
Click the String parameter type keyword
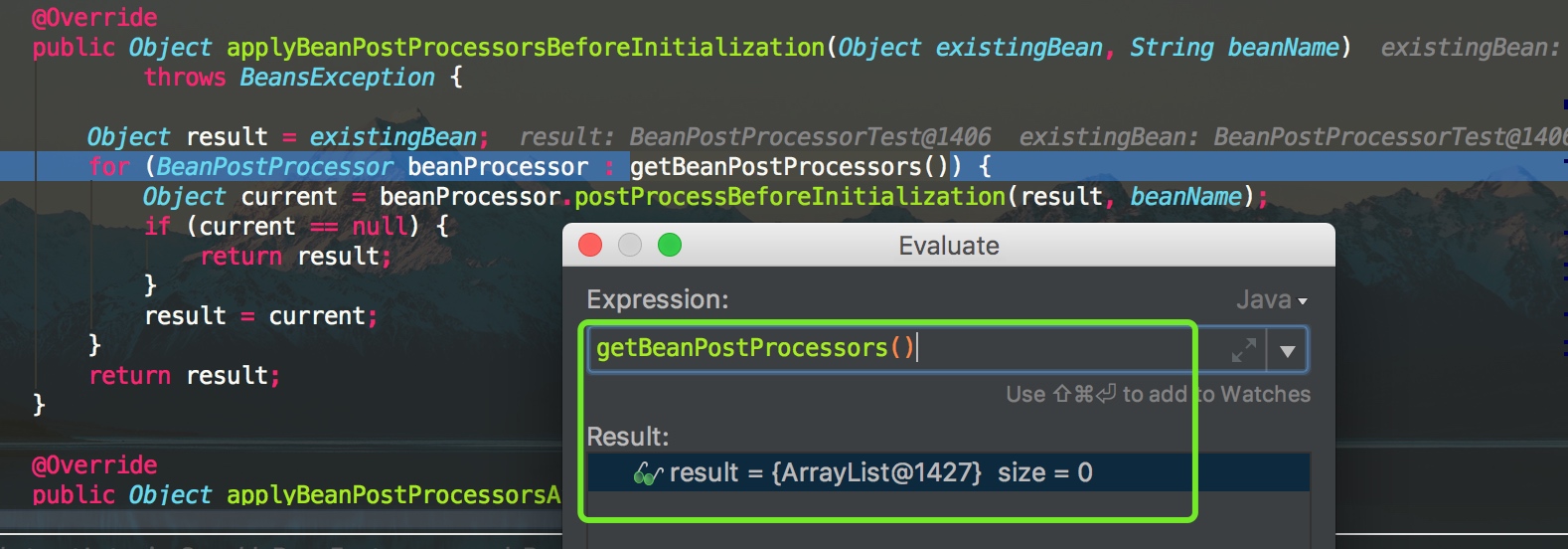pos(1172,47)
